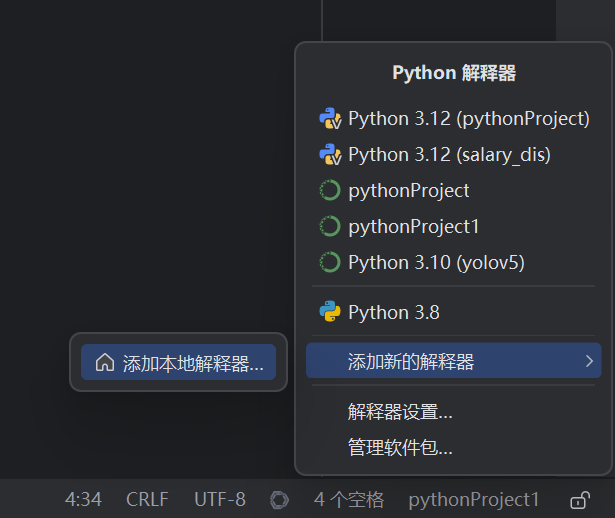The height and width of the screenshot is (518, 615).
Task: Click conda ring icon beside Python 3.10 (yolov5)
Action: tap(330, 262)
